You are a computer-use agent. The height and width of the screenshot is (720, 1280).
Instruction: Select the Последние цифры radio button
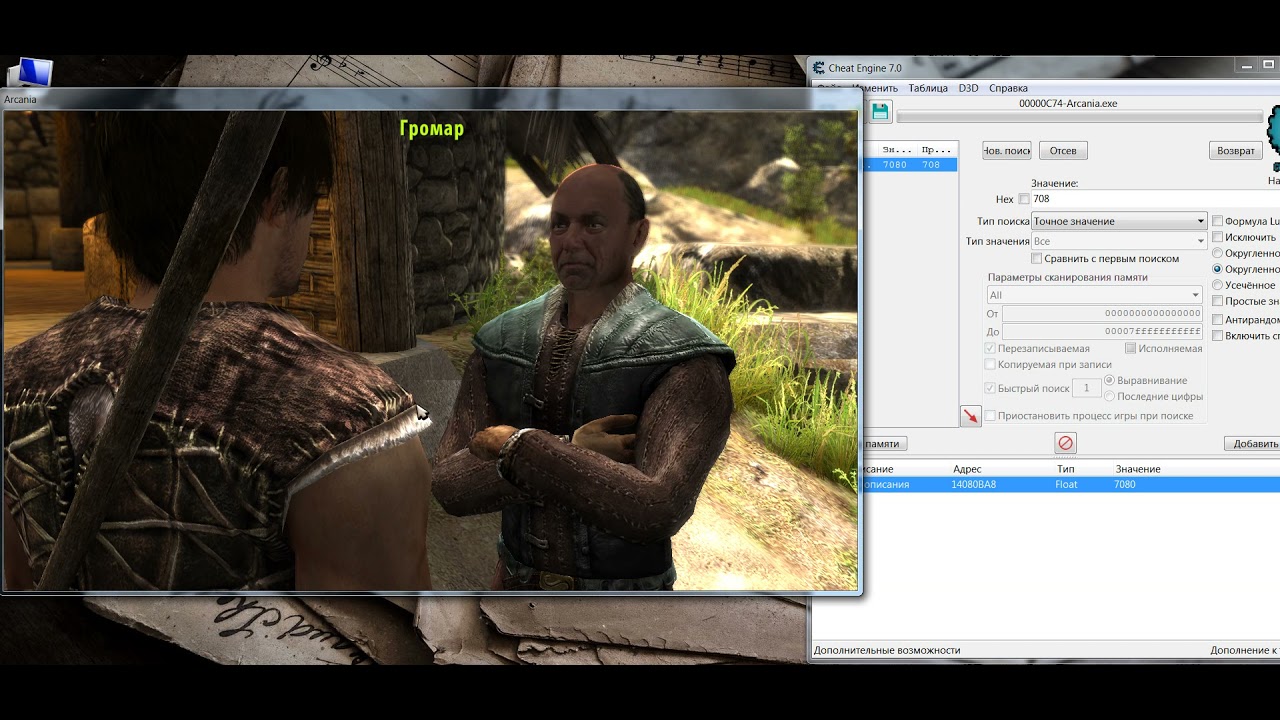[1109, 396]
